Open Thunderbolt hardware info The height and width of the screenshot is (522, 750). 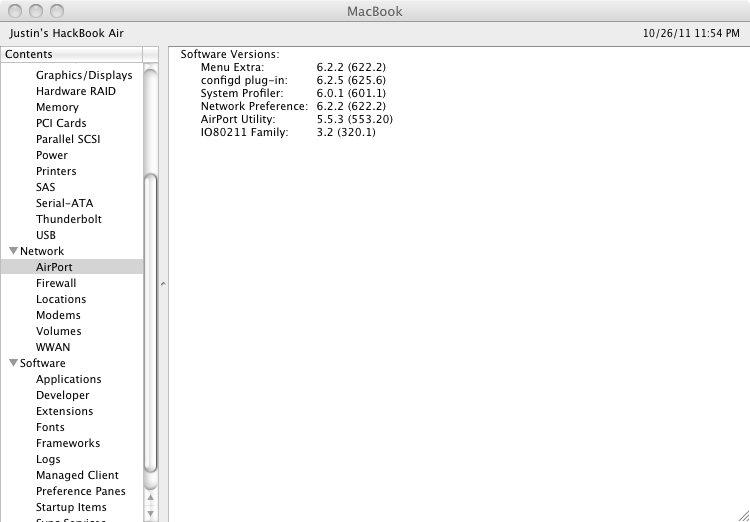[x=69, y=219]
